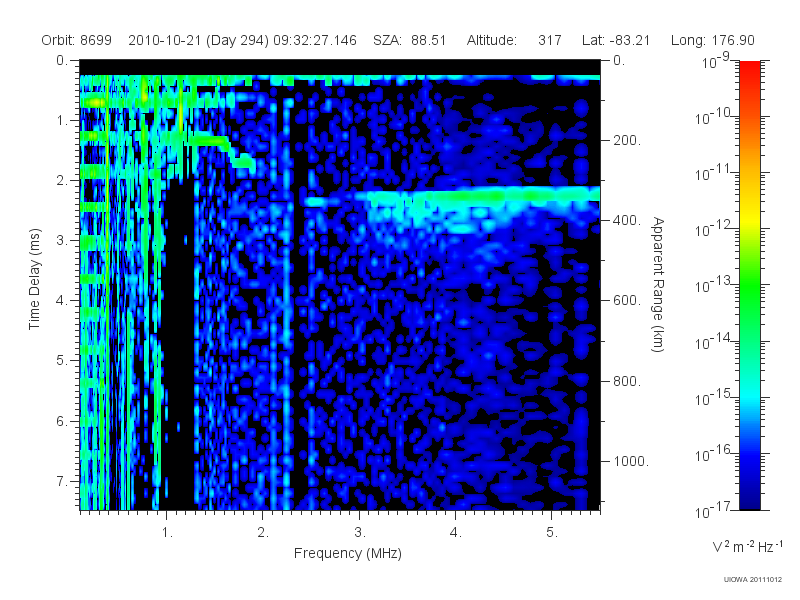Viewport: 800px width, 600px height.
Task: Click the 1000. tick label on the range axis
Action: pyautogui.click(x=631, y=461)
